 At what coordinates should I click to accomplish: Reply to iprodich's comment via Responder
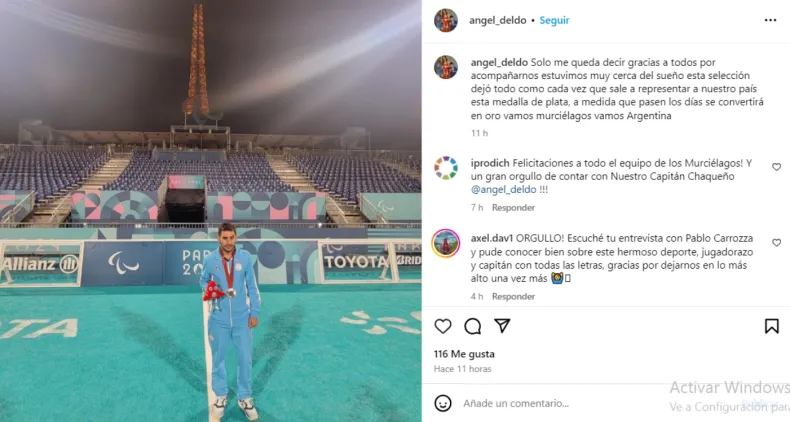pyautogui.click(x=513, y=207)
